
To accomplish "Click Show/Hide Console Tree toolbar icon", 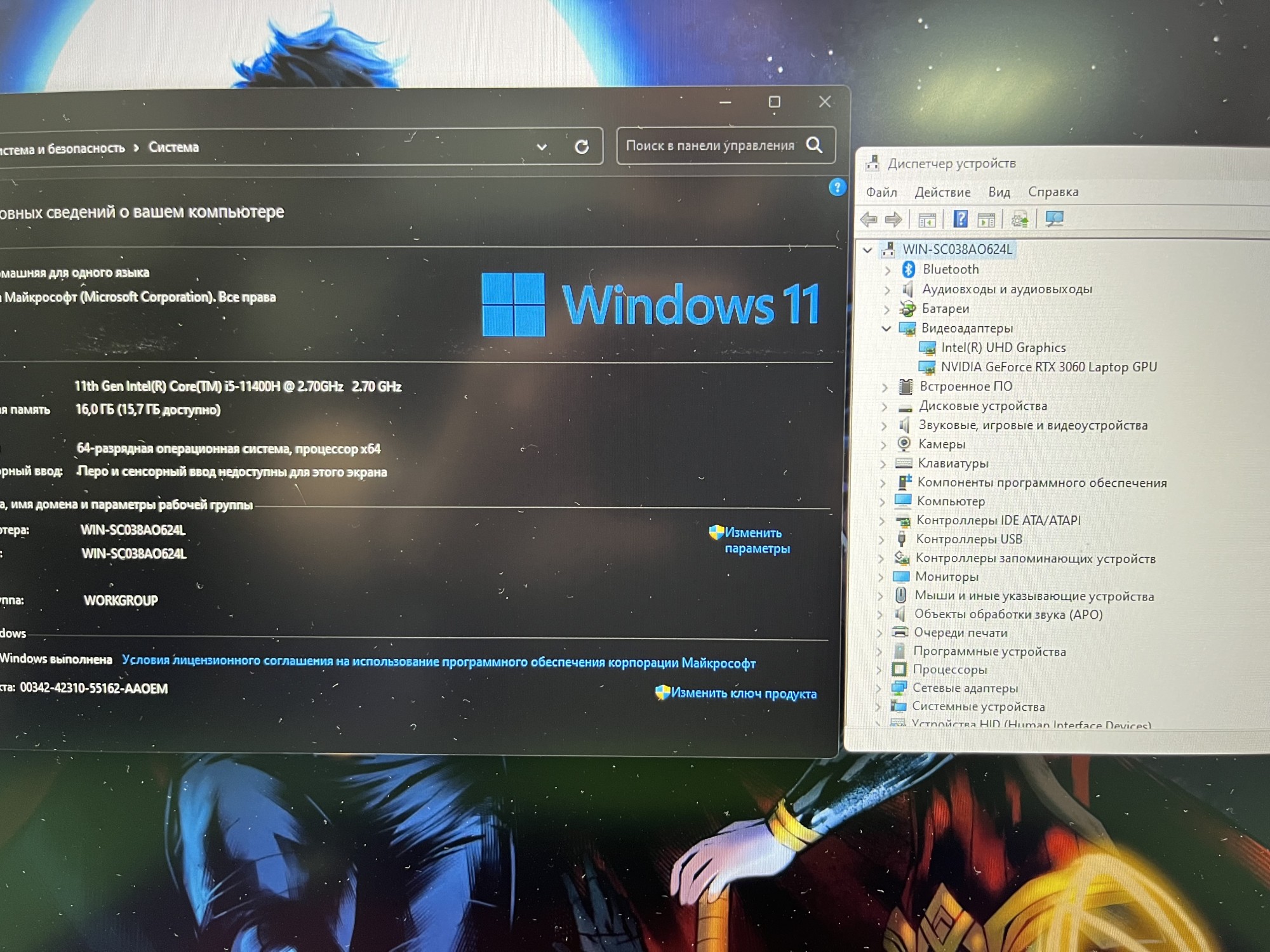I will coord(926,220).
